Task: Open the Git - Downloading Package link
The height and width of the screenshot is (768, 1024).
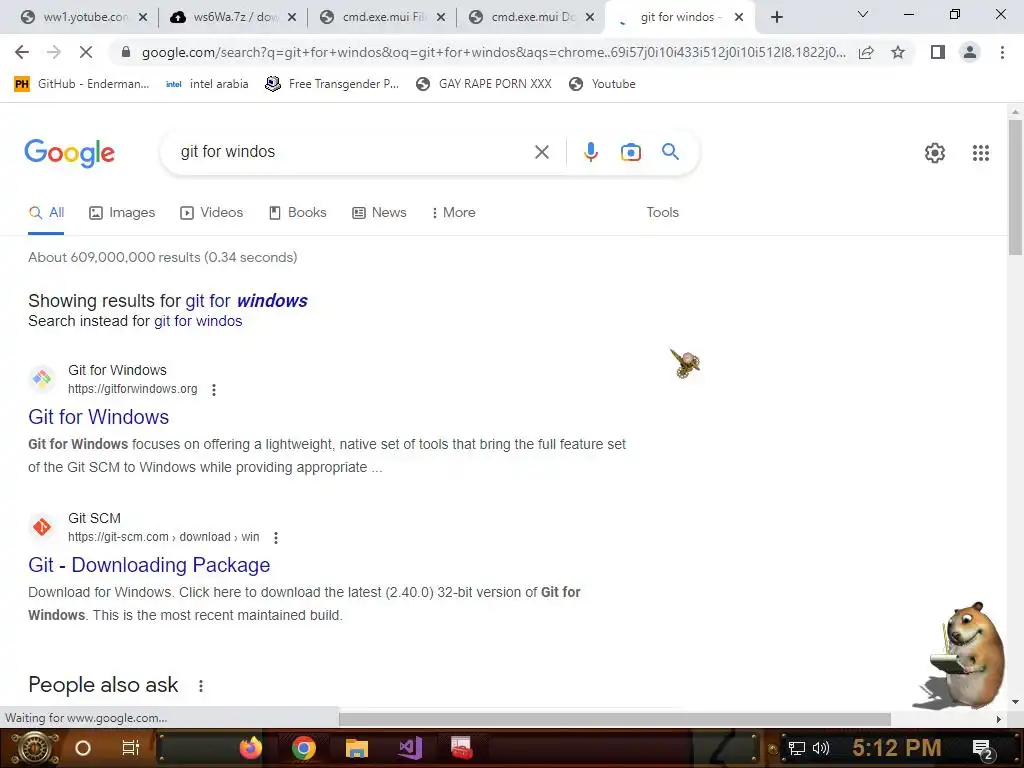Action: pyautogui.click(x=149, y=565)
